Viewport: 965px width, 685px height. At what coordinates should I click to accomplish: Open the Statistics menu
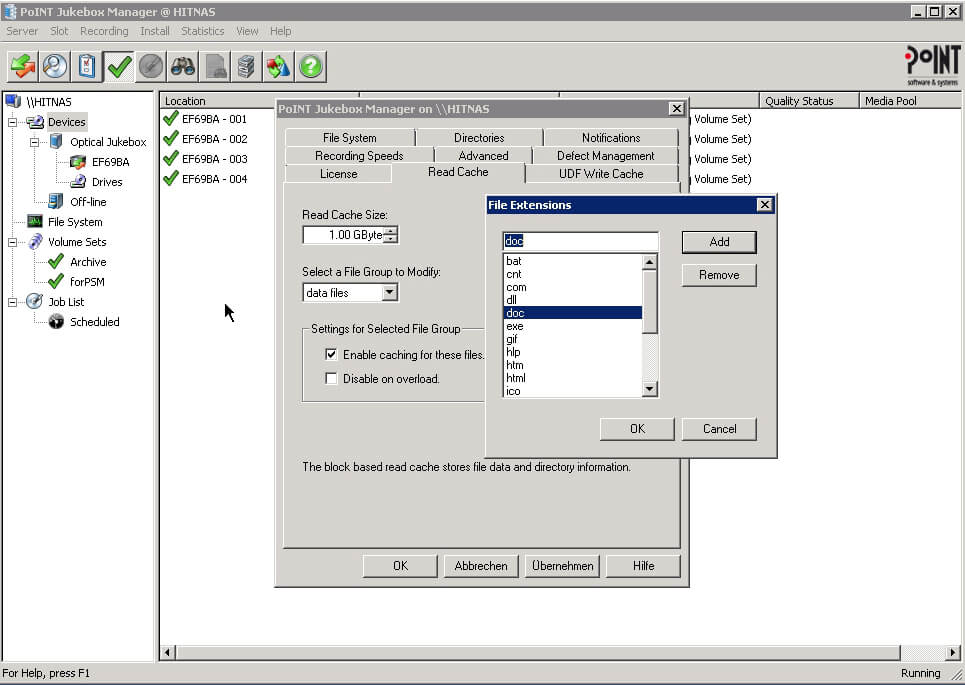(x=202, y=31)
